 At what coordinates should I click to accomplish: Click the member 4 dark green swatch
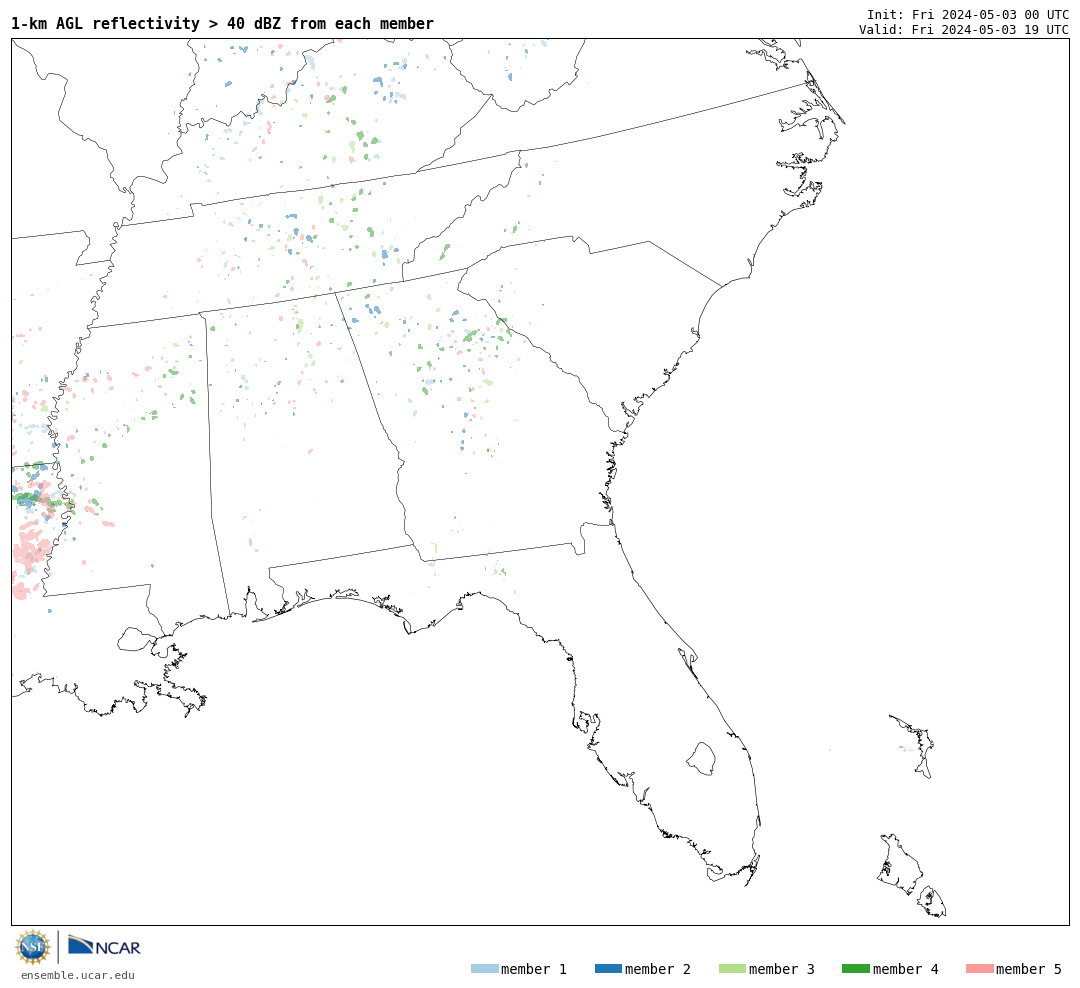[855, 968]
